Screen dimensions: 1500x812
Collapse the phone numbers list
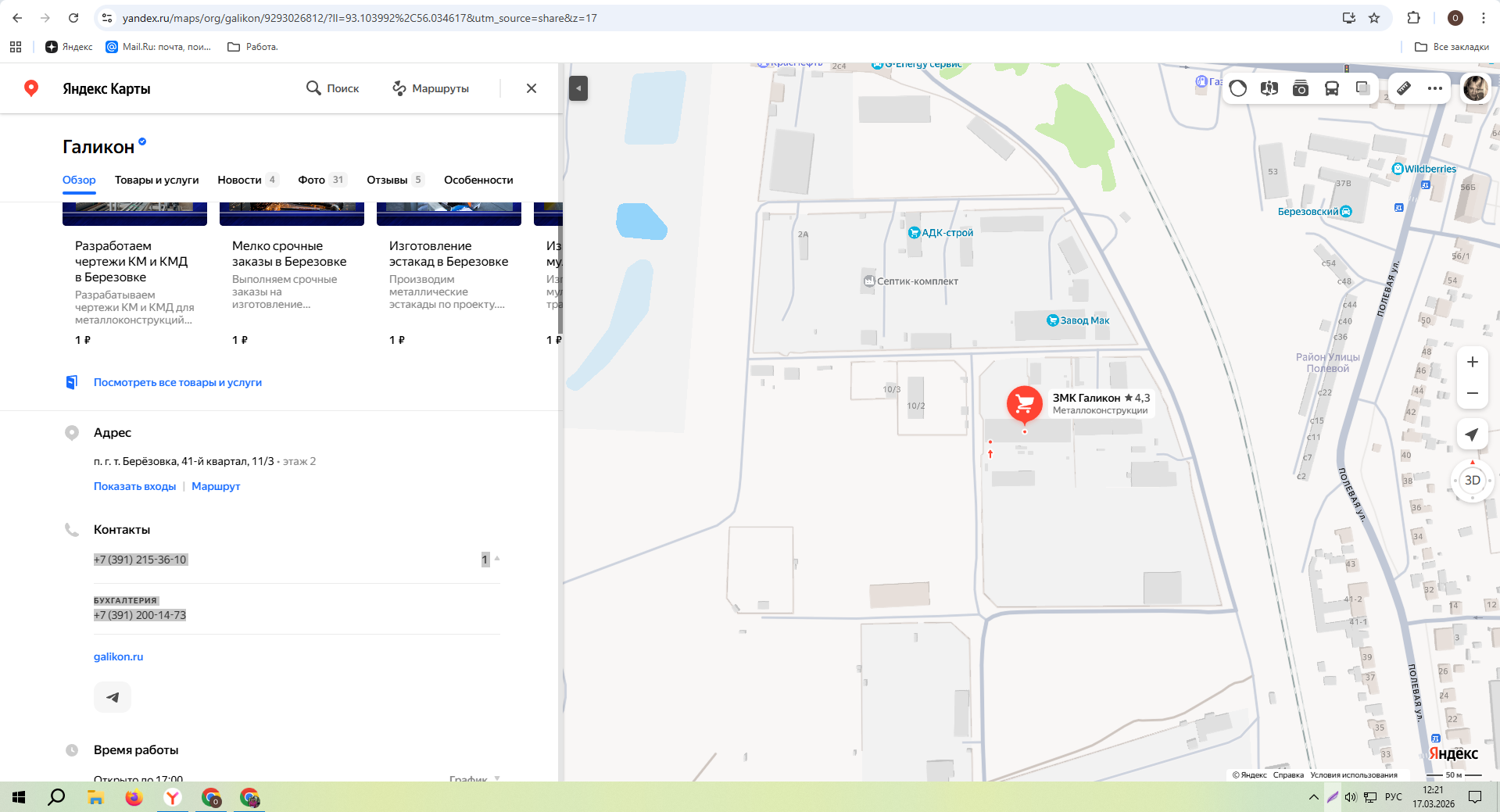coord(497,559)
